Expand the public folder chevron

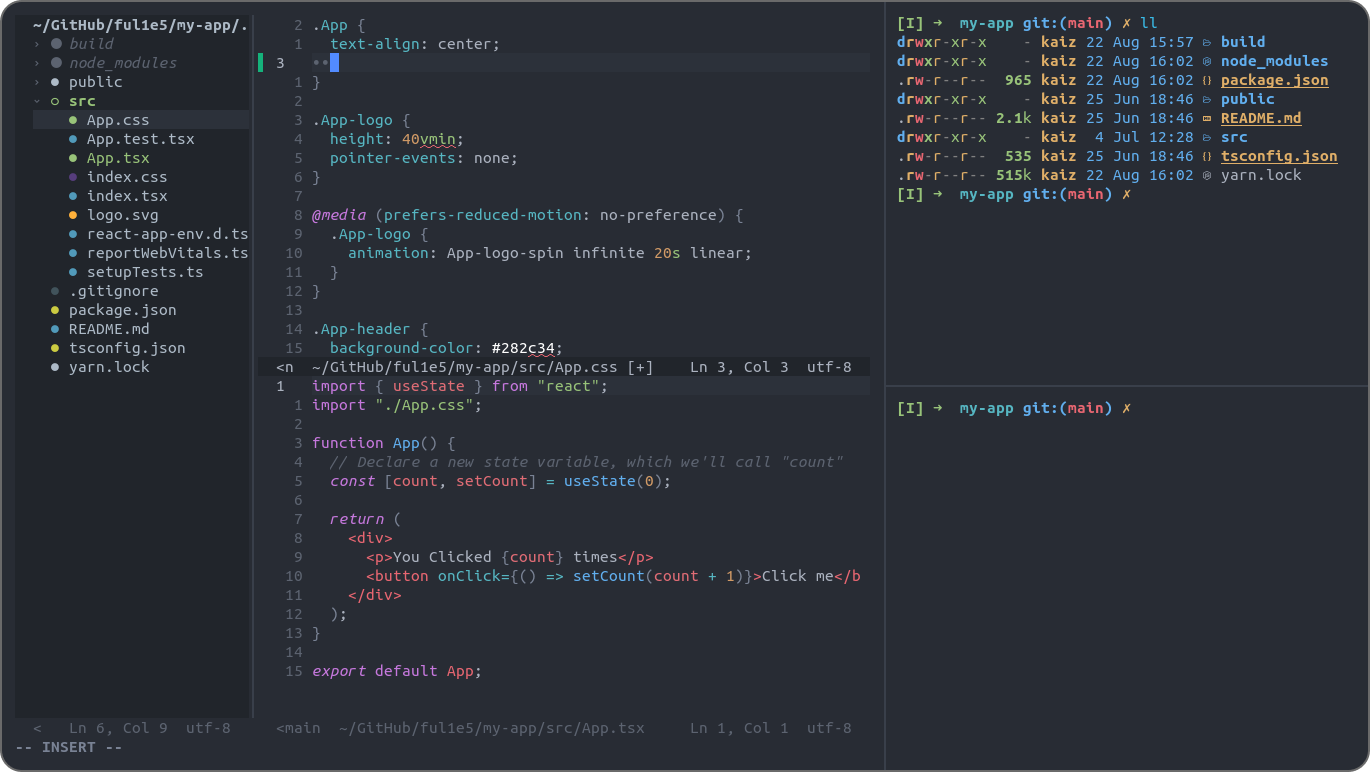37,82
